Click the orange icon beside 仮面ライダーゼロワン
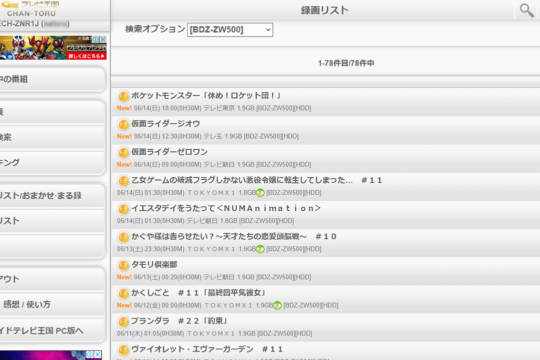Screen dimensions: 540x360 click(x=123, y=153)
